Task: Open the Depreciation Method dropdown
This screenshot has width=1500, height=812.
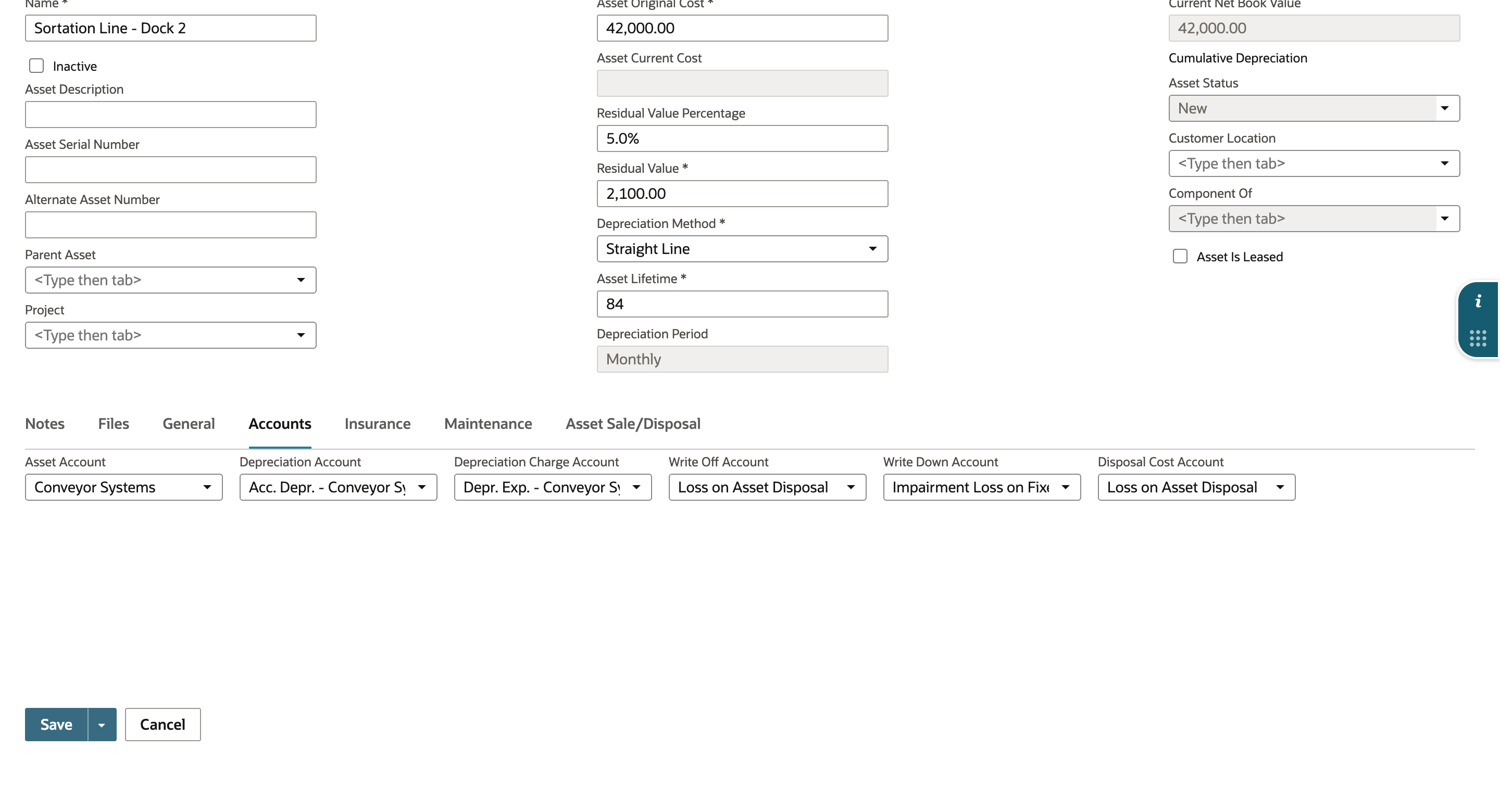Action: point(872,249)
